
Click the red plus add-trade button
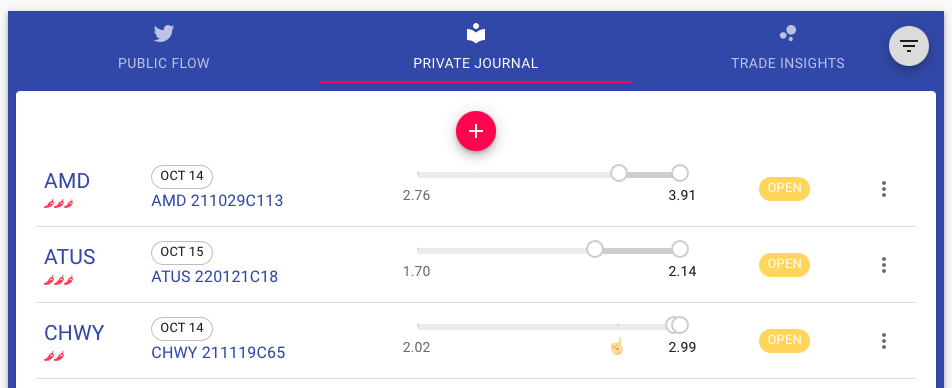[x=476, y=131]
